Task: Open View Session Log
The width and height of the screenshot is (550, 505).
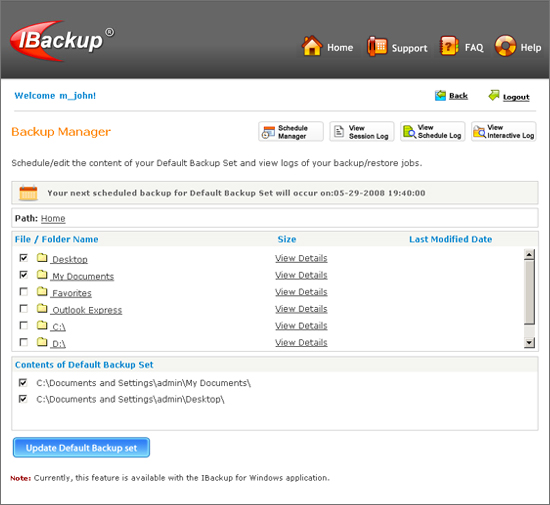Action: tap(362, 132)
